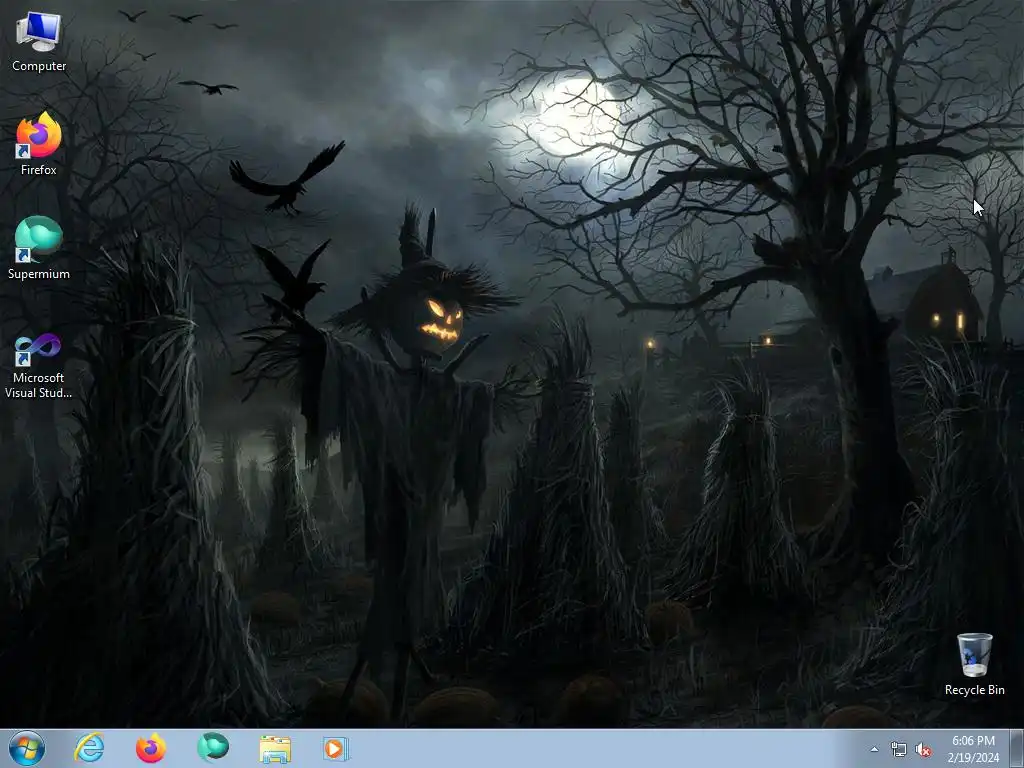Screen dimensions: 1024x768
Task: Launch Internet Explorer from the taskbar
Action: pos(89,748)
